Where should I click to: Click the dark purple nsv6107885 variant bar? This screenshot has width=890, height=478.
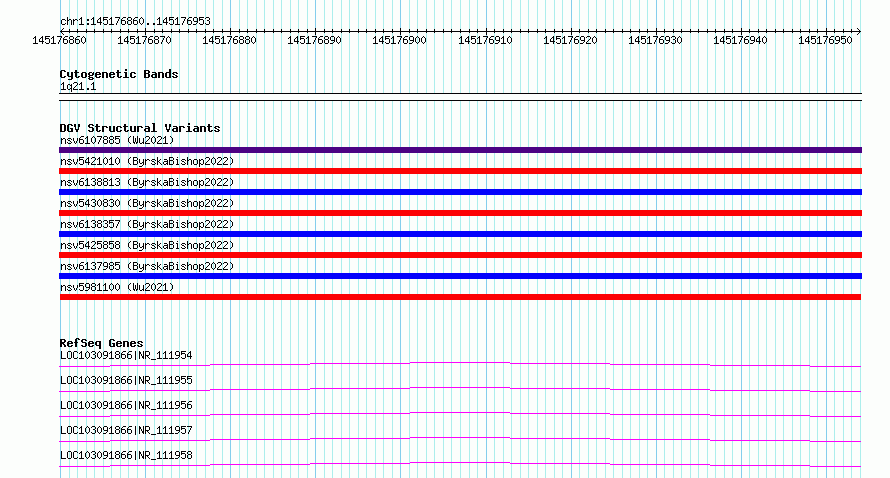(460, 150)
